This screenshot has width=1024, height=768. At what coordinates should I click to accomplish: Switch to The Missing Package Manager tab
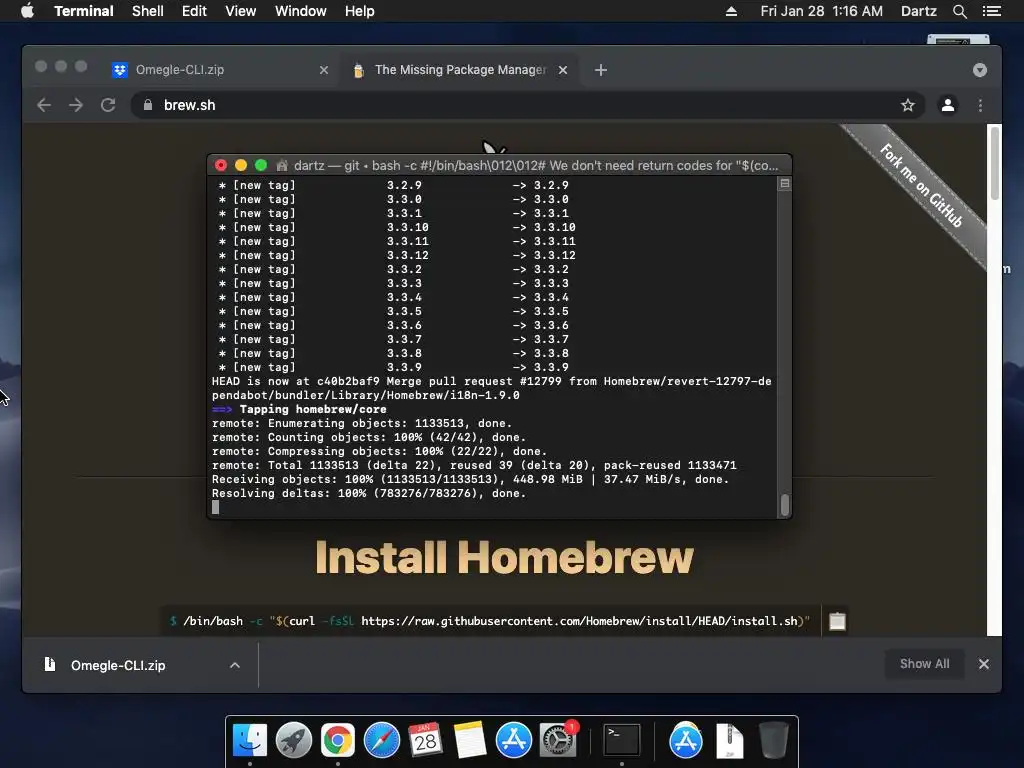coord(460,70)
